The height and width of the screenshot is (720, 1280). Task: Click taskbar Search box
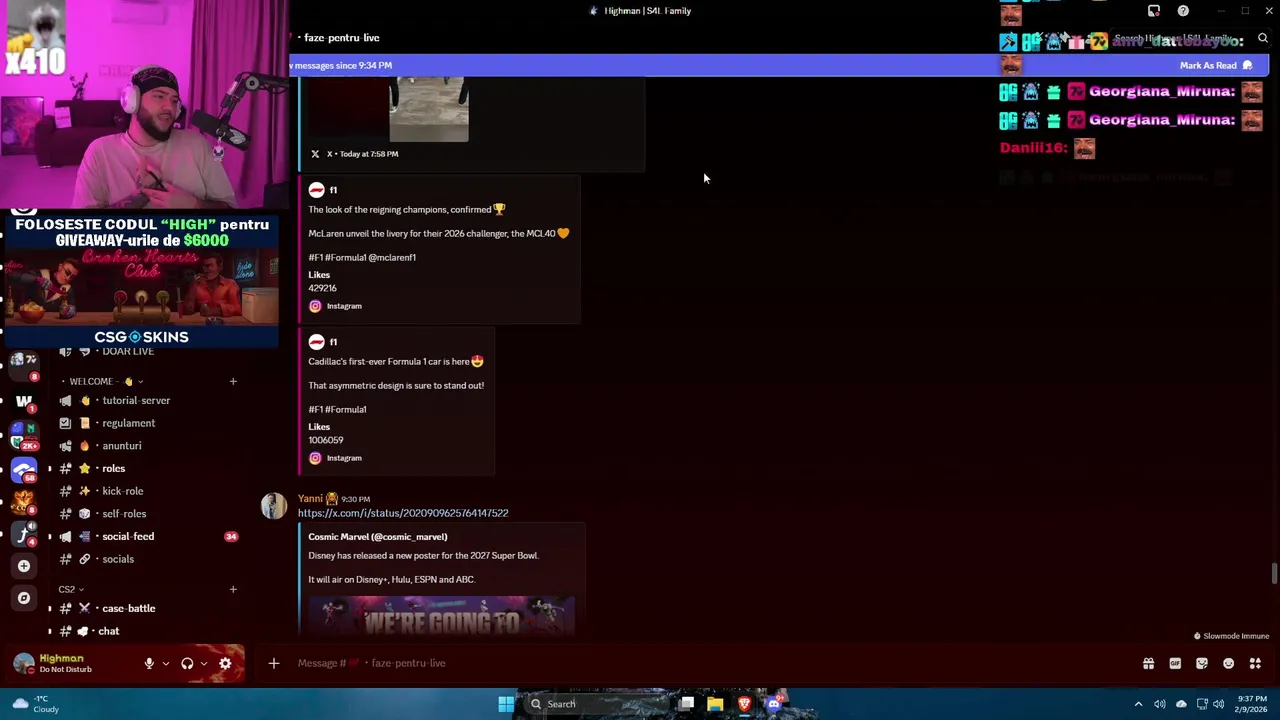[596, 704]
